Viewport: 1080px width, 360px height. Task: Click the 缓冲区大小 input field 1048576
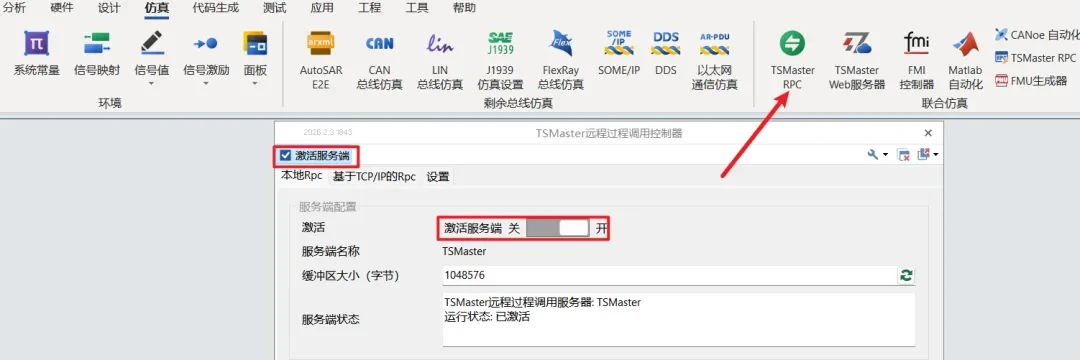coord(669,275)
